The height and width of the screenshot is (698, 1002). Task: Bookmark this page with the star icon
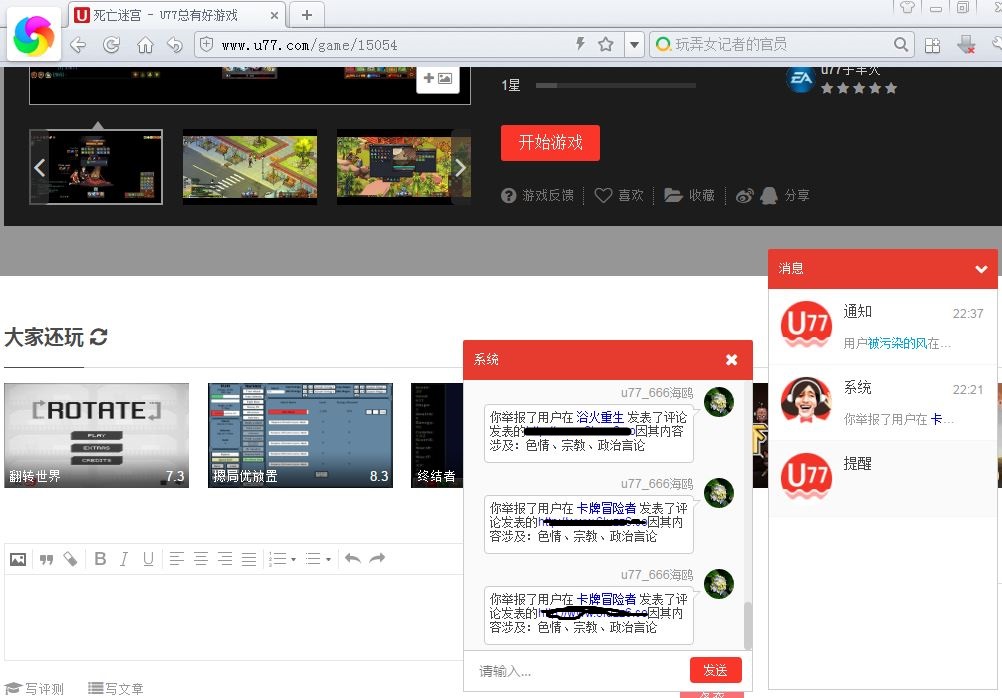(606, 44)
